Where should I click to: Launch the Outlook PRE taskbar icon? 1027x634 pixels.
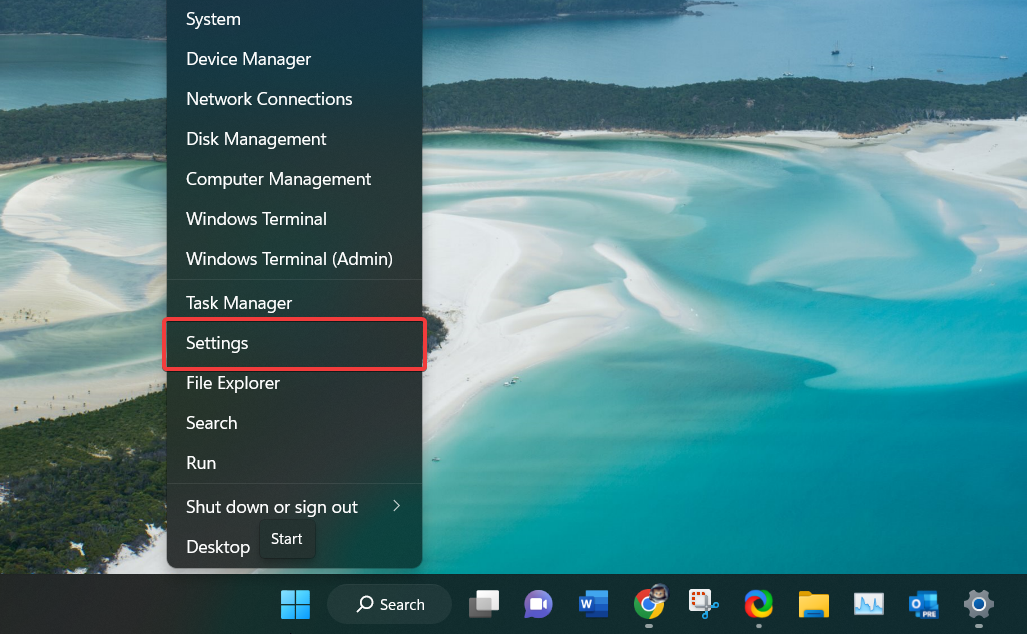coord(923,604)
